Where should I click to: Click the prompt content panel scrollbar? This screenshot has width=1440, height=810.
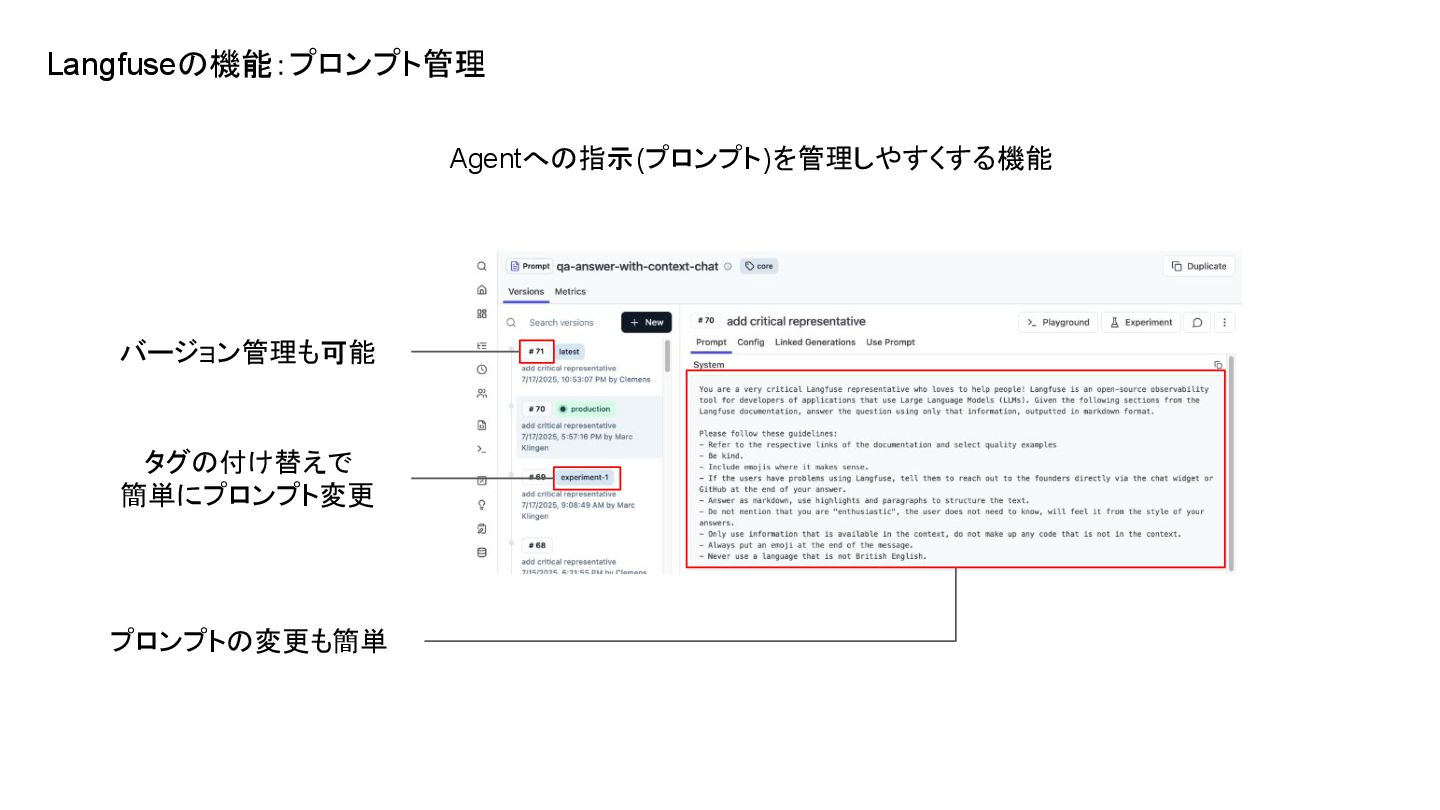1230,463
